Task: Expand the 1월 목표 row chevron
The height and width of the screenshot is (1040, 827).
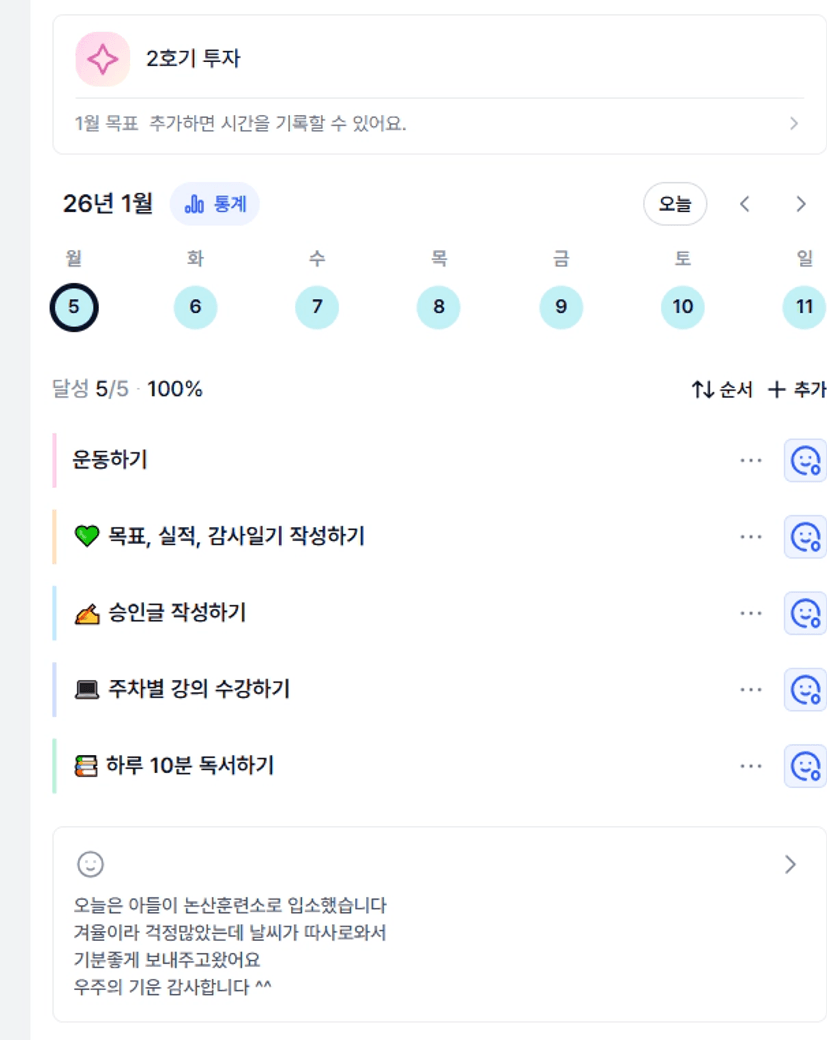Action: [793, 124]
